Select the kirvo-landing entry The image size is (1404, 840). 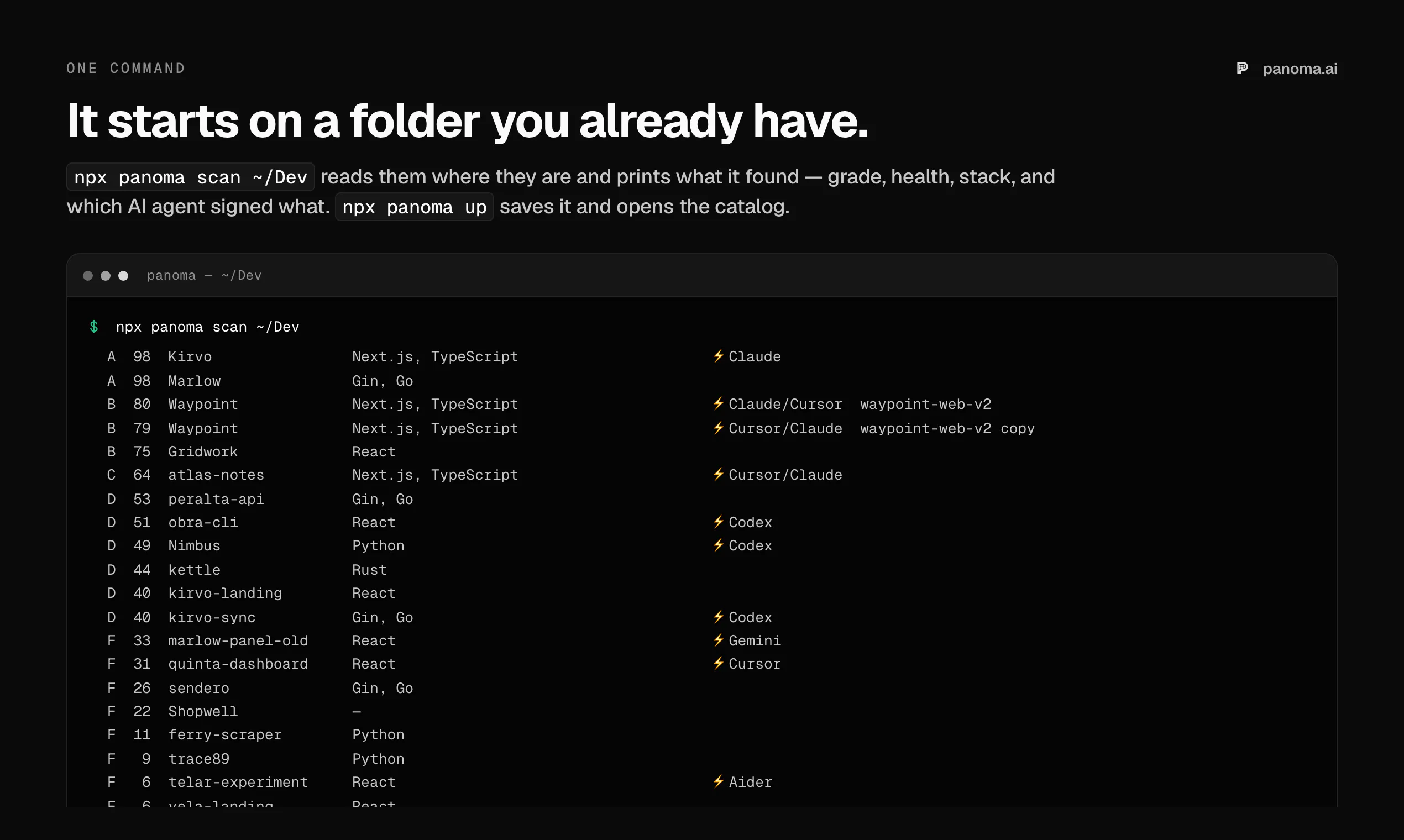click(225, 593)
